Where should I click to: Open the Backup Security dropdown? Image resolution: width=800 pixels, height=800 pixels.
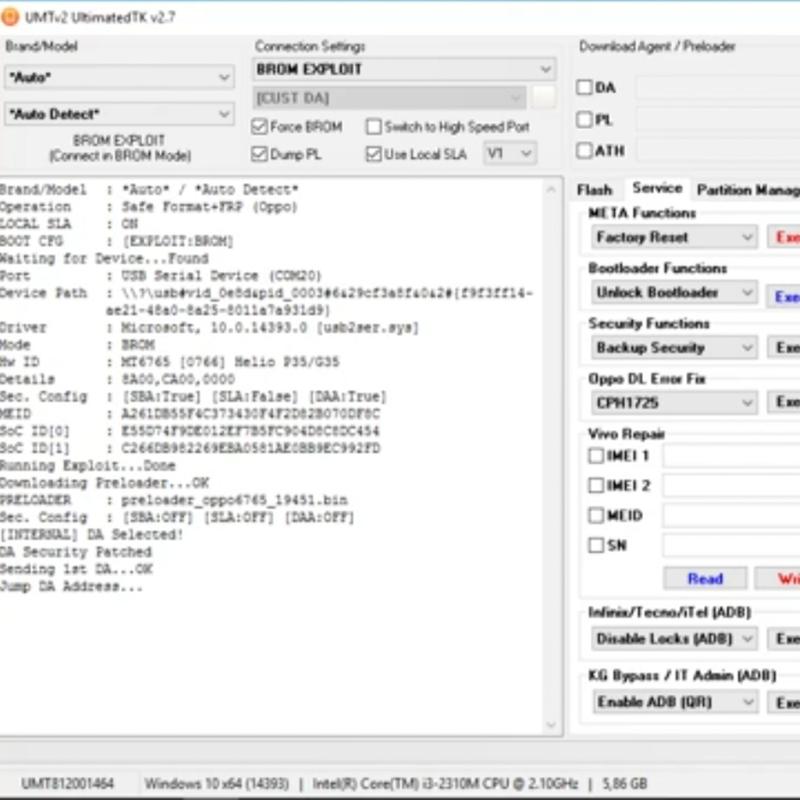pos(674,347)
